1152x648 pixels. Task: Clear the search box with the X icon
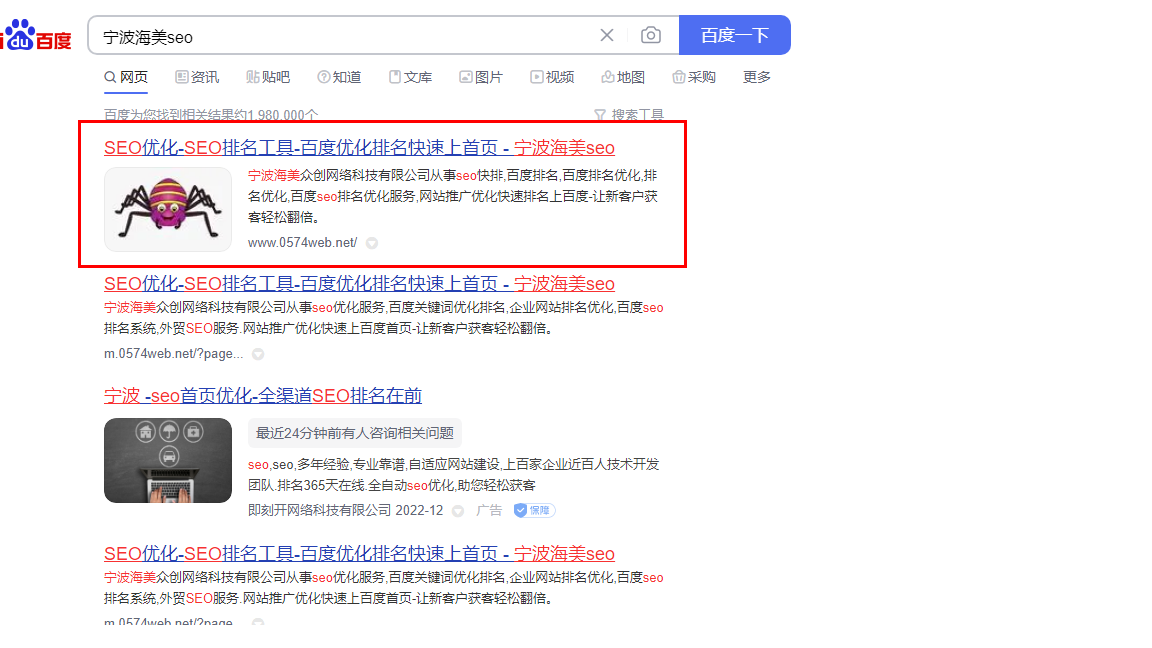click(607, 35)
